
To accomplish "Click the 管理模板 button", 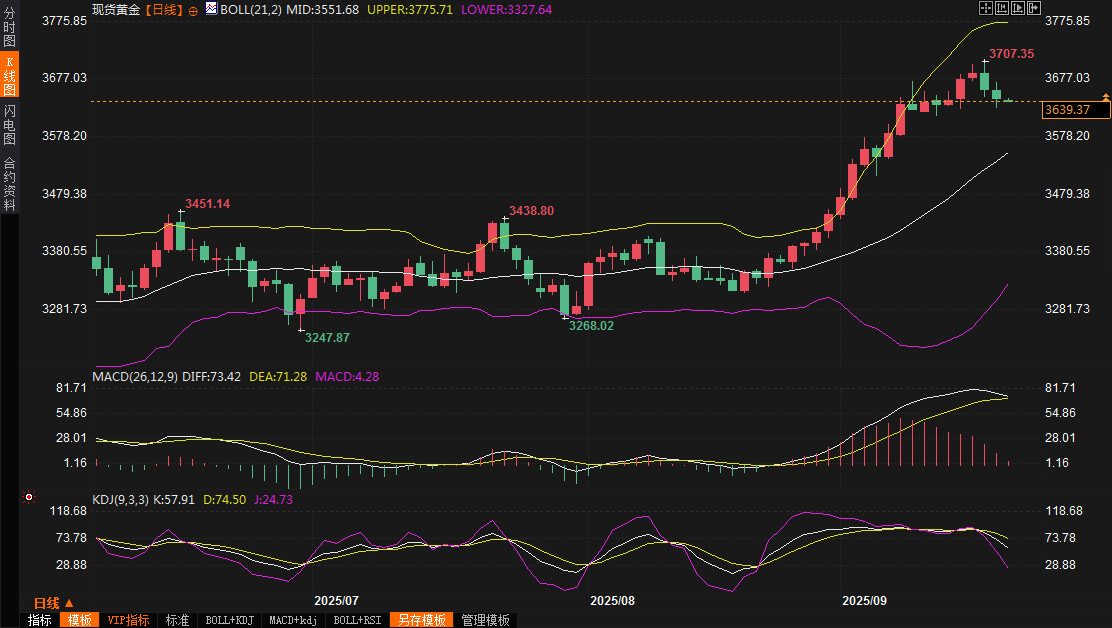I will [x=485, y=620].
